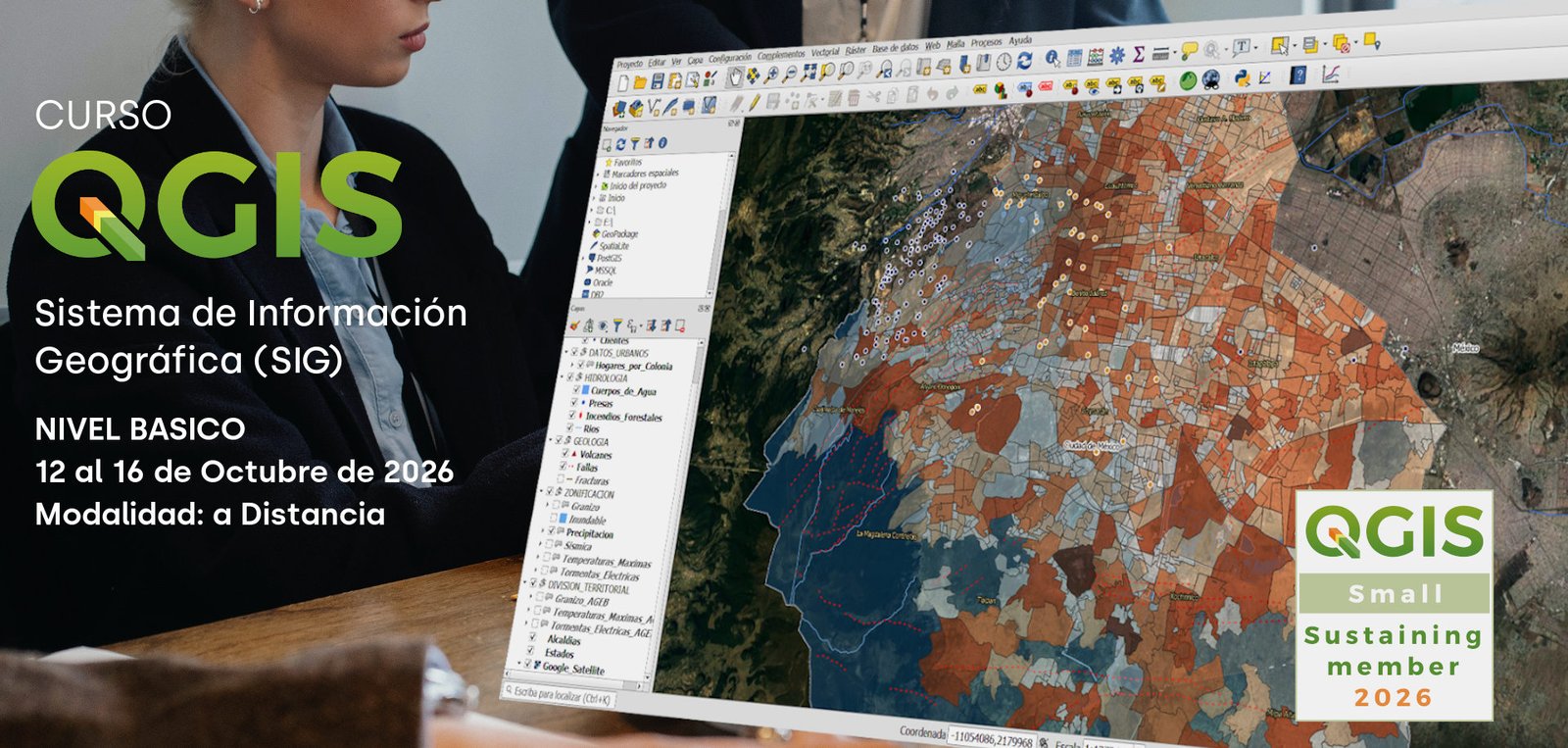The width and height of the screenshot is (1568, 748).
Task: Select the Identify Features info tool
Action: click(1052, 59)
